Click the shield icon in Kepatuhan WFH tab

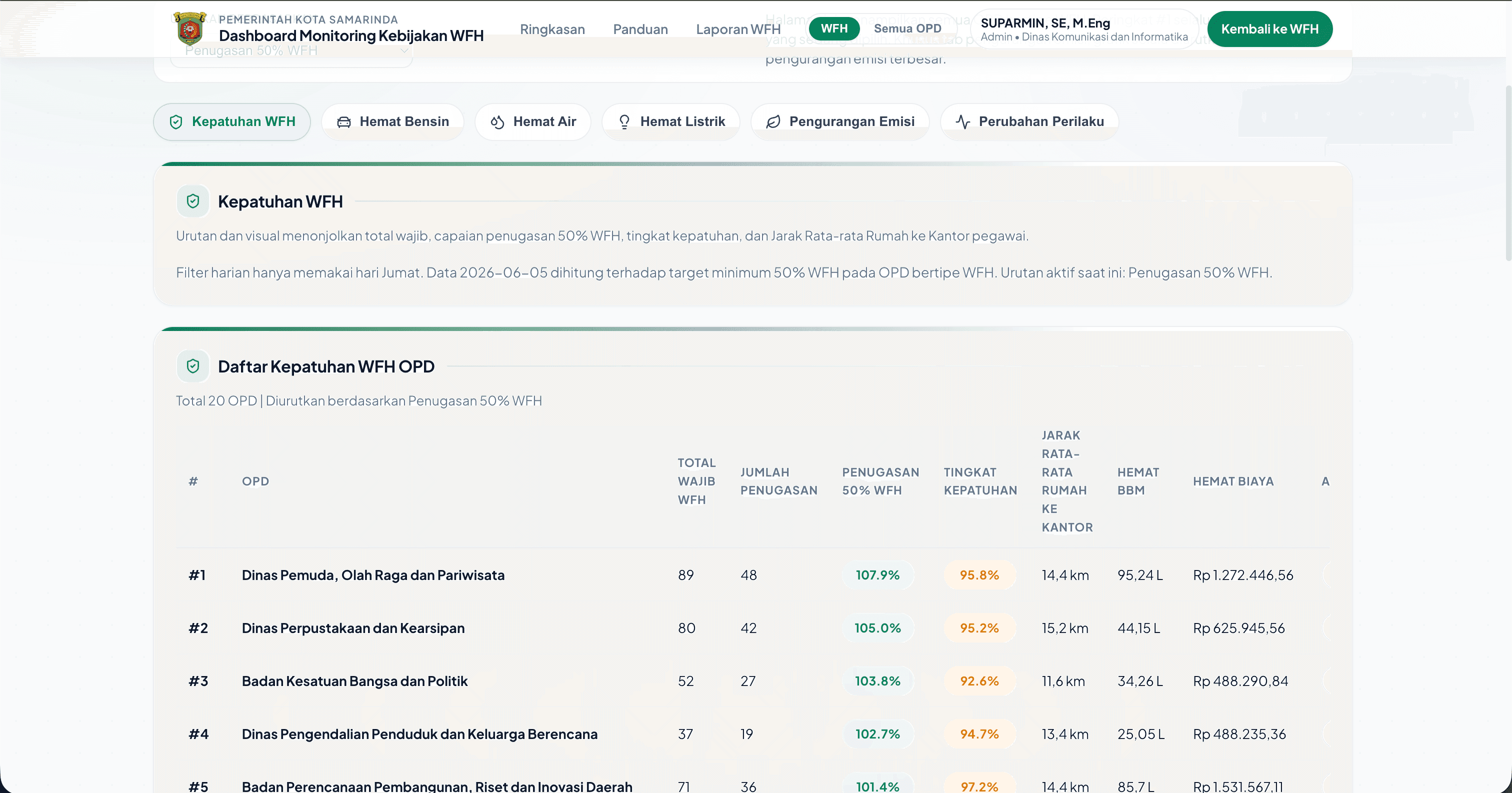tap(175, 122)
